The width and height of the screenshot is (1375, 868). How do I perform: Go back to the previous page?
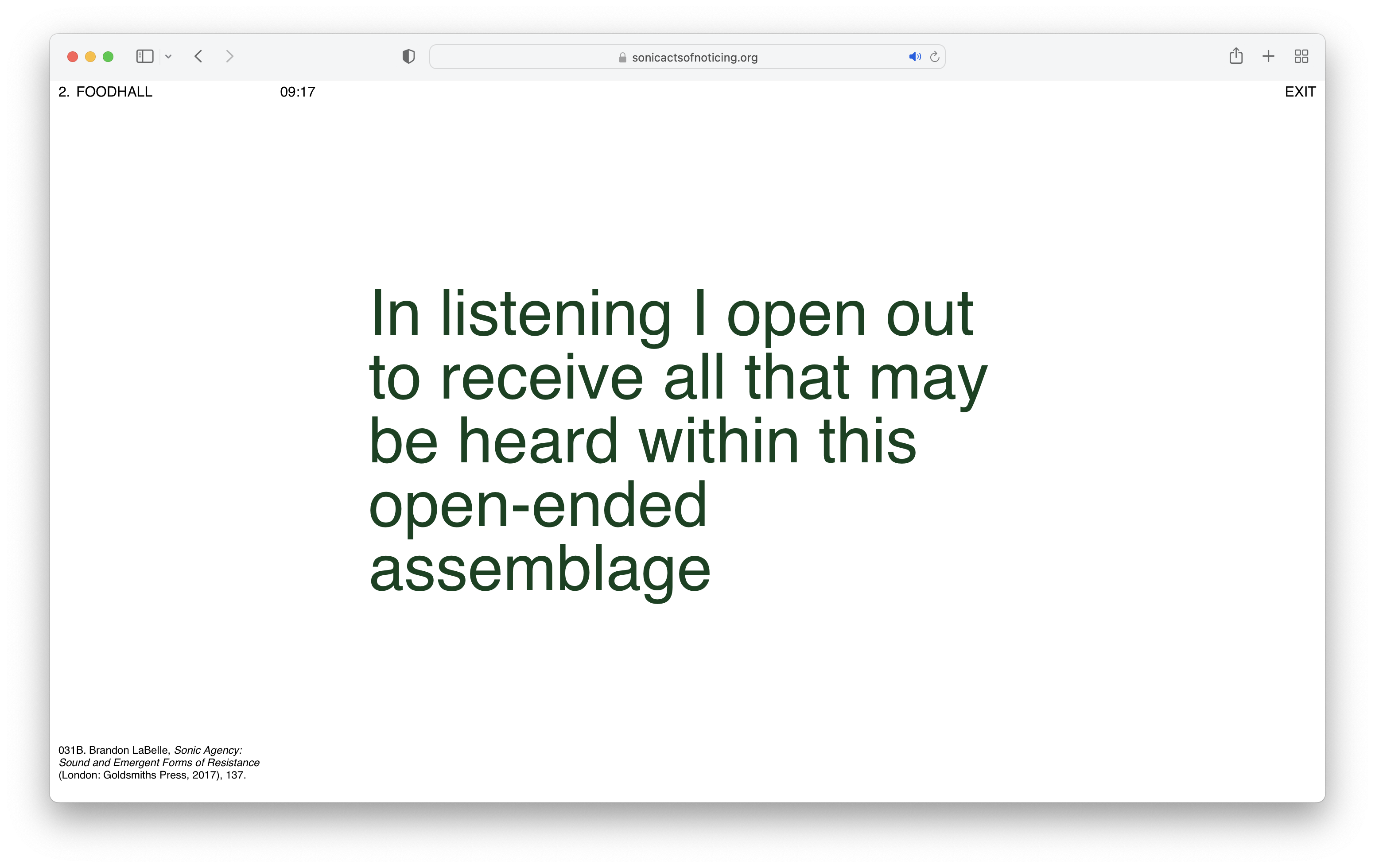tap(199, 56)
